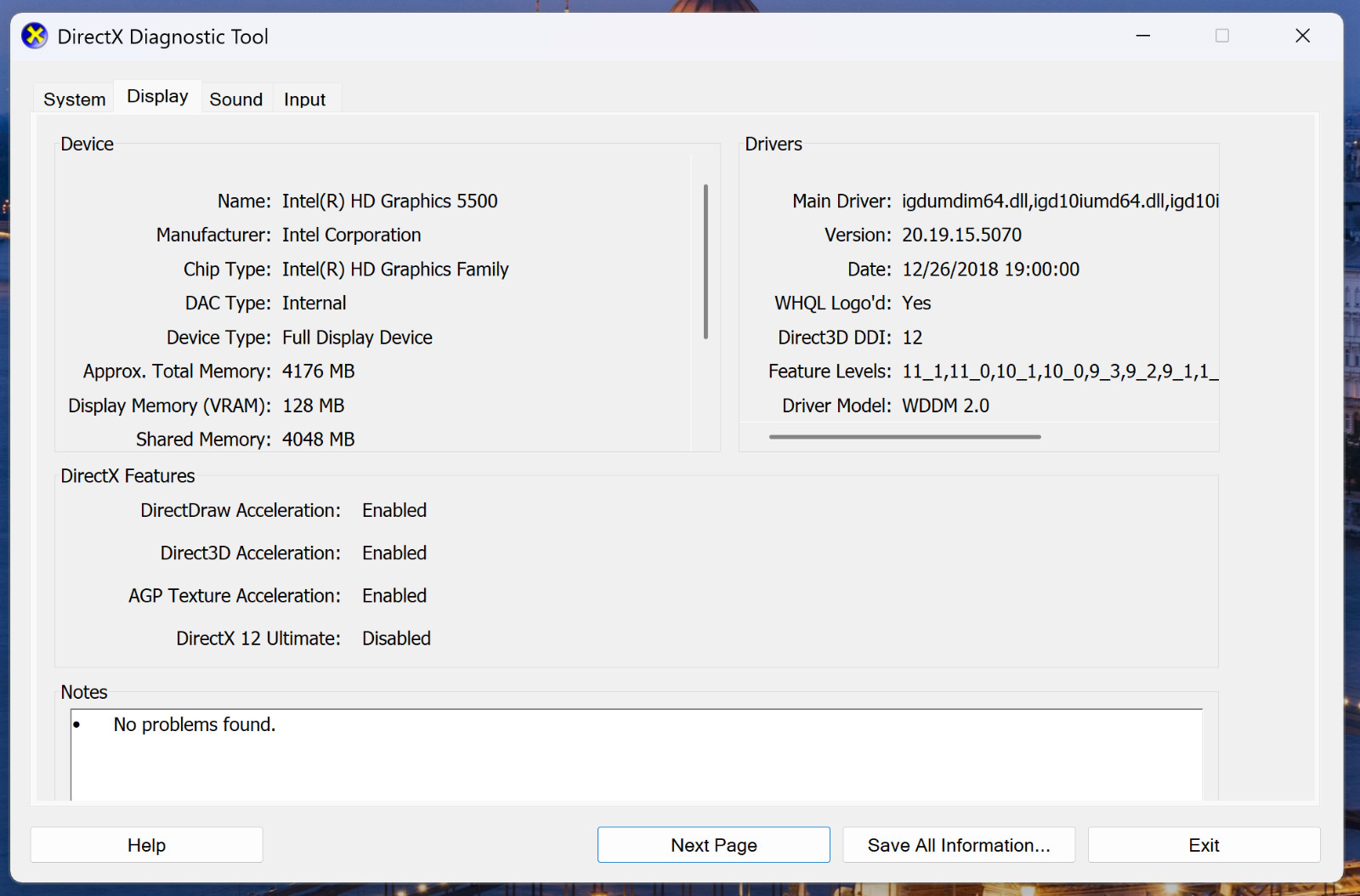This screenshot has height=896, width=1360.
Task: Click the Next Page button
Action: click(x=714, y=845)
